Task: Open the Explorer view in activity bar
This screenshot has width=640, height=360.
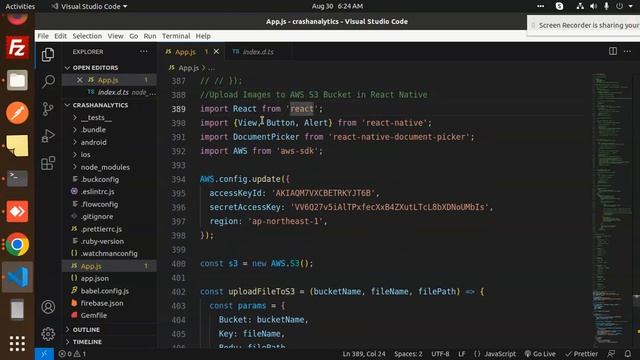Action: tap(48, 54)
